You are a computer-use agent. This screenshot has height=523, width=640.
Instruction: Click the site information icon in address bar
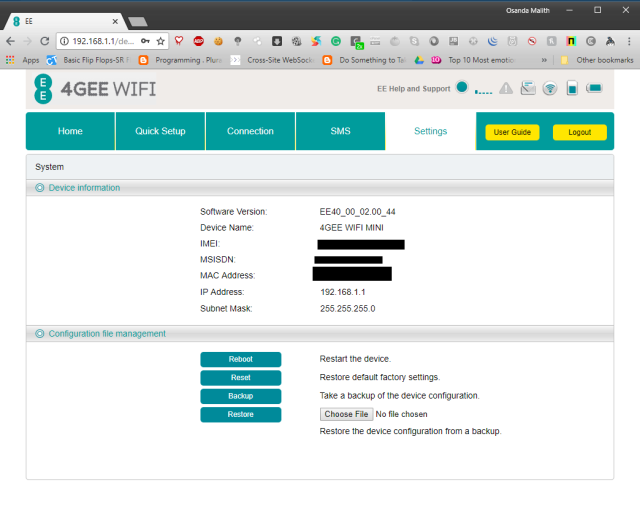tap(64, 41)
